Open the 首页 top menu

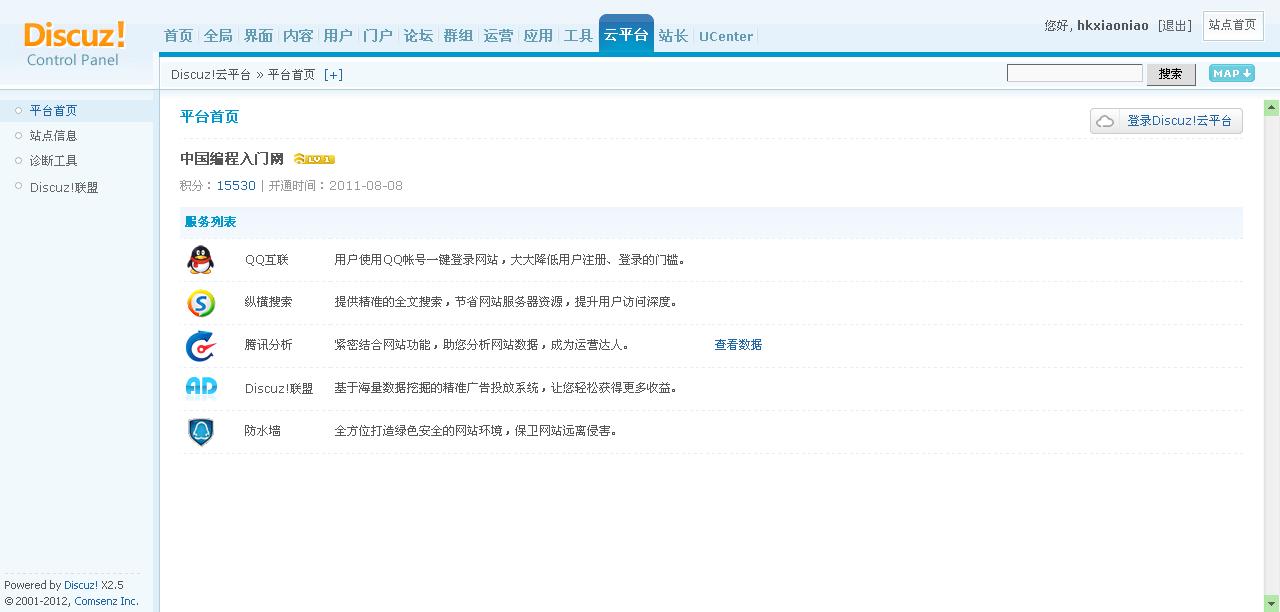pos(178,36)
